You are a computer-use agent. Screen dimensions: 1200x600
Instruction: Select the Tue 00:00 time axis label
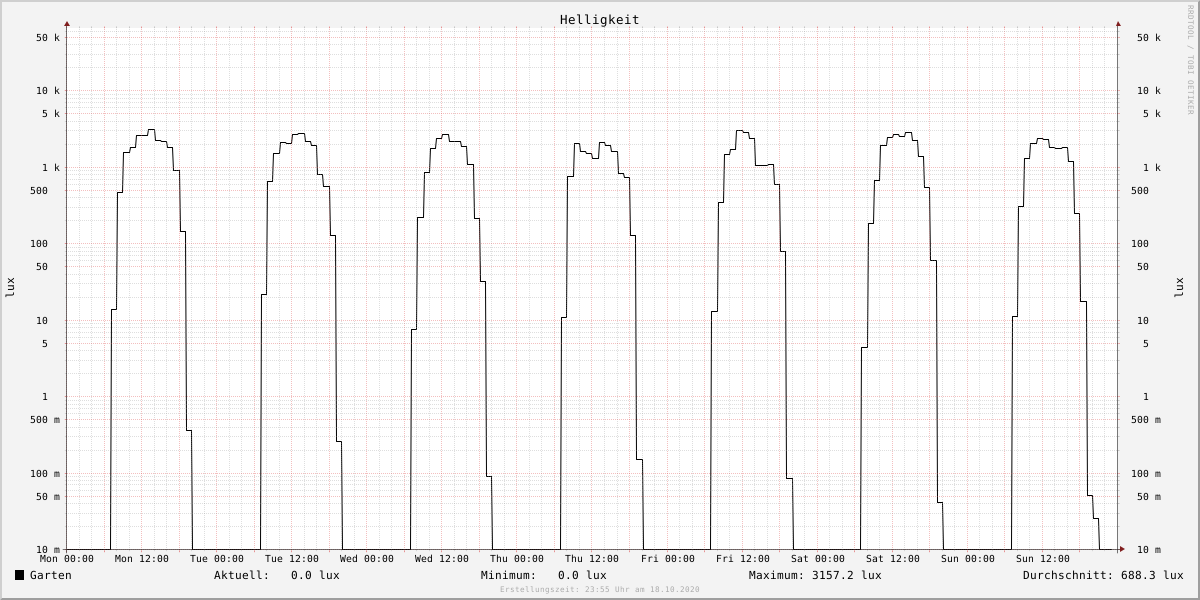(x=217, y=559)
